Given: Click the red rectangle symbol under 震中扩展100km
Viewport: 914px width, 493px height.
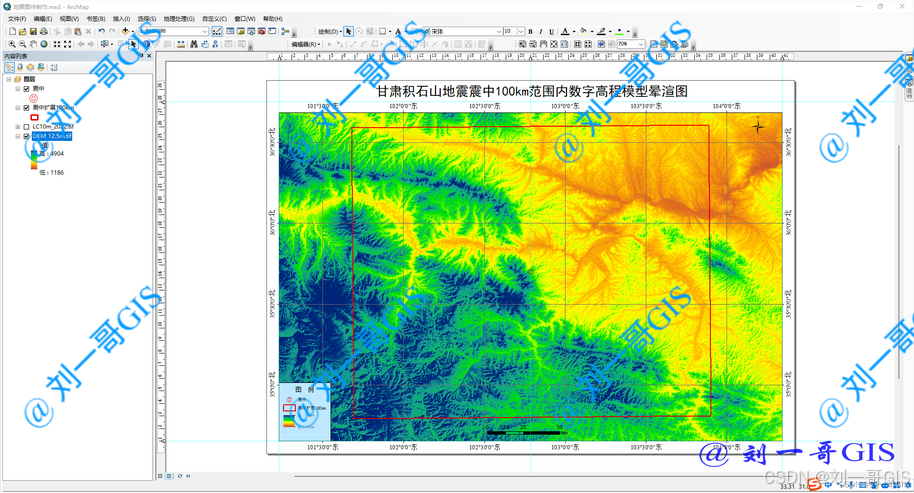Looking at the screenshot, I should click(x=34, y=118).
